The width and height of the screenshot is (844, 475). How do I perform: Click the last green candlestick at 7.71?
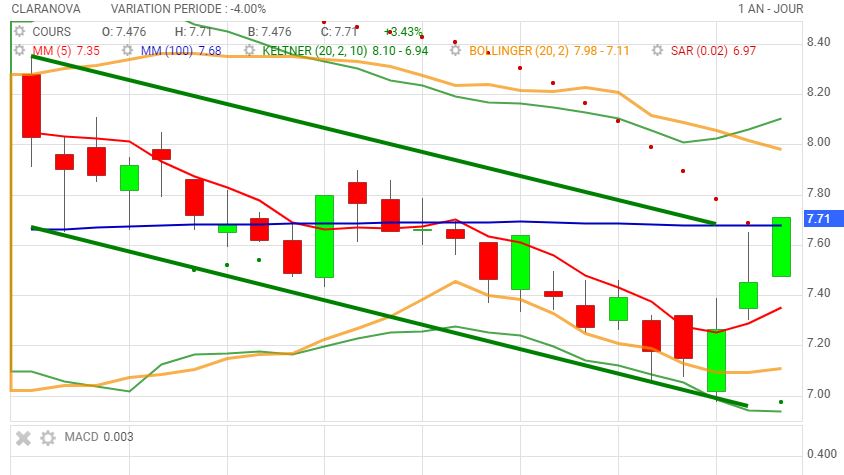click(781, 247)
